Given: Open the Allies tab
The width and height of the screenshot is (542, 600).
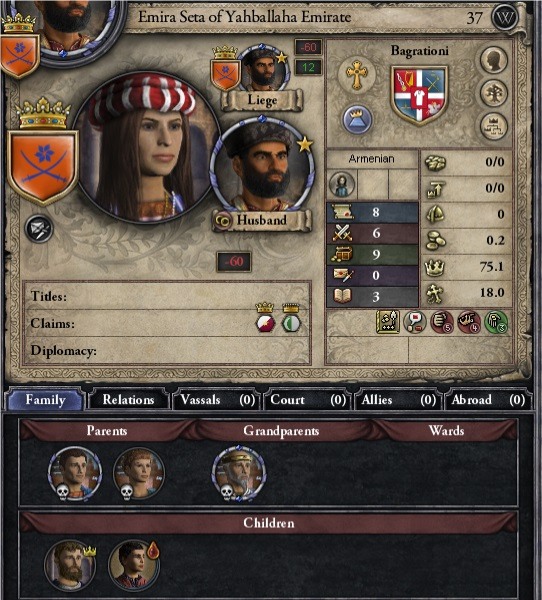Looking at the screenshot, I should 398,400.
